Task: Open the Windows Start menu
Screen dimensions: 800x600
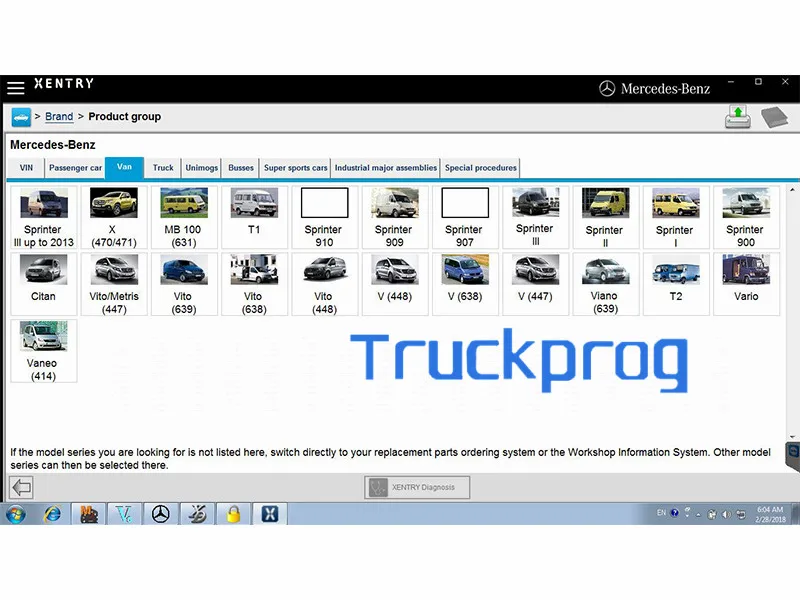Action: pyautogui.click(x=16, y=514)
